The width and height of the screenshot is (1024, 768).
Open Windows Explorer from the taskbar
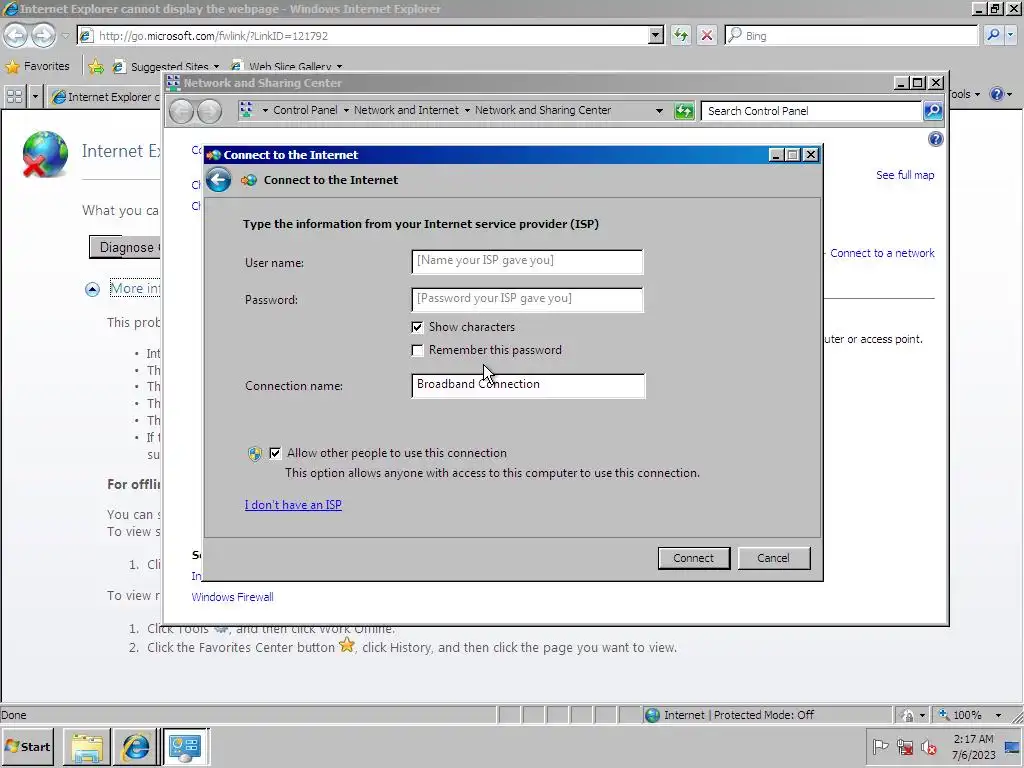point(87,746)
